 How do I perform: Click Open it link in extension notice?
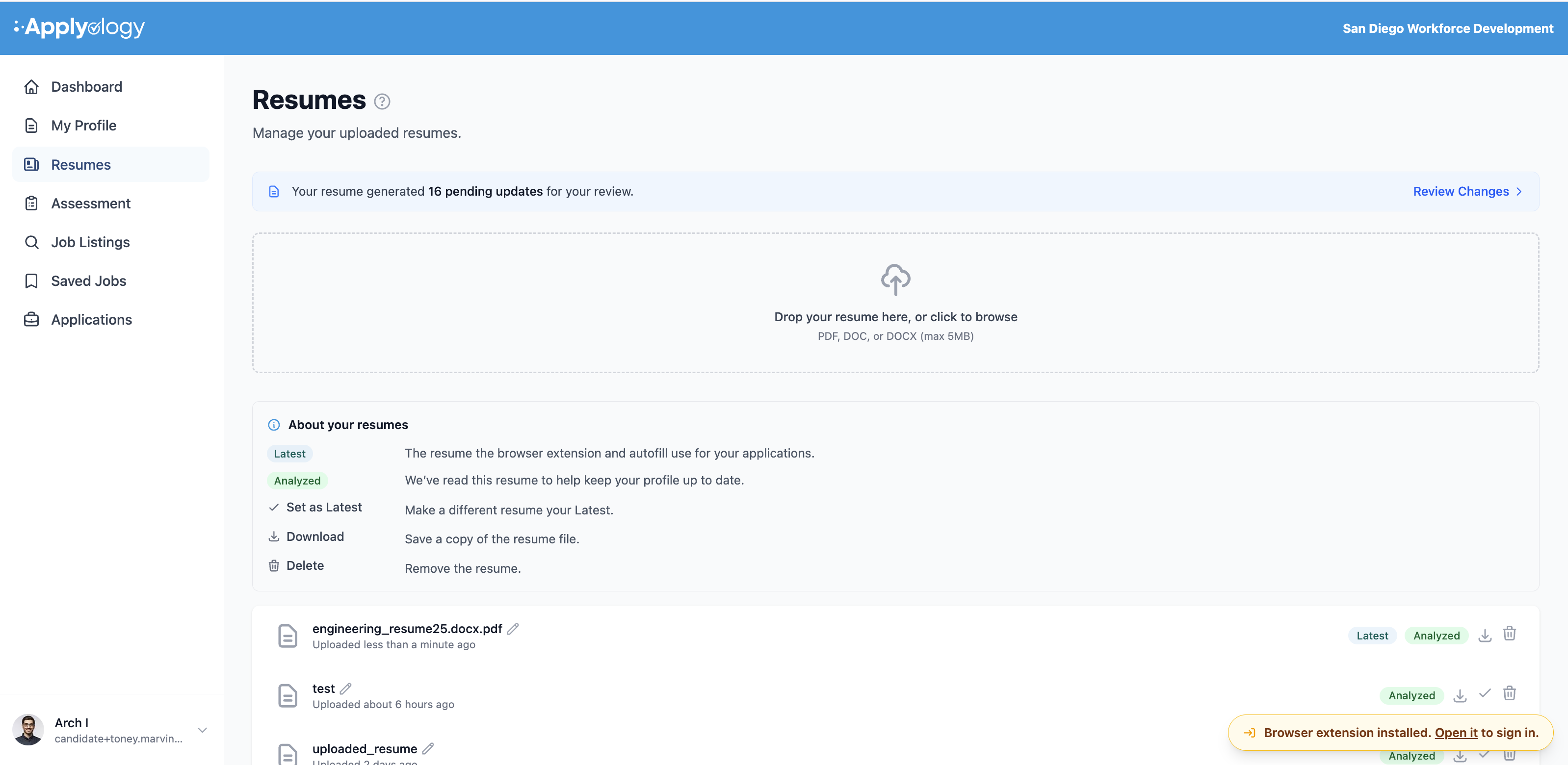click(x=1456, y=733)
